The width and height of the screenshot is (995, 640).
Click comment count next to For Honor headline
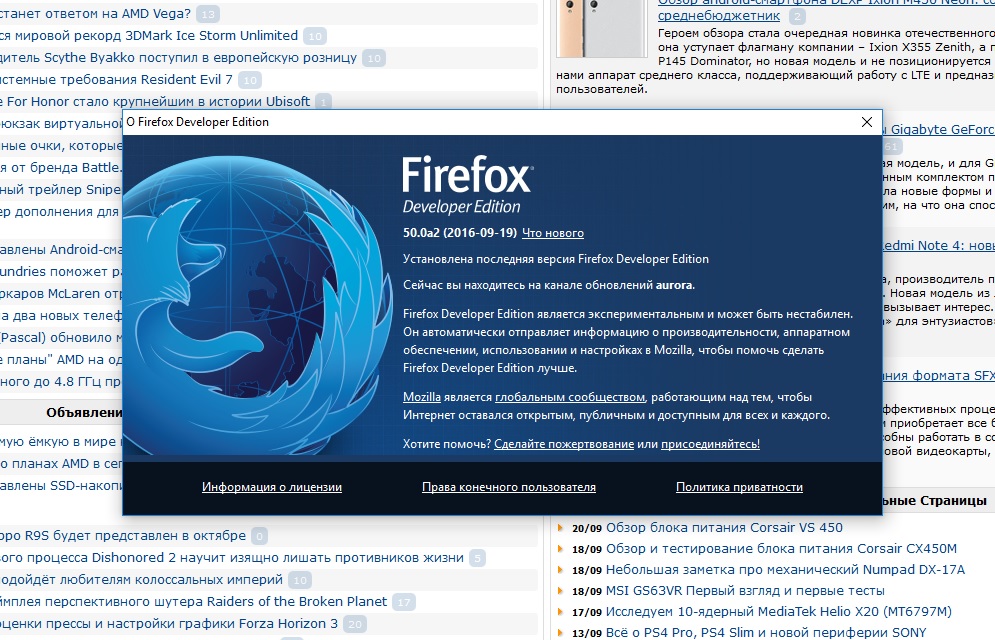[324, 102]
